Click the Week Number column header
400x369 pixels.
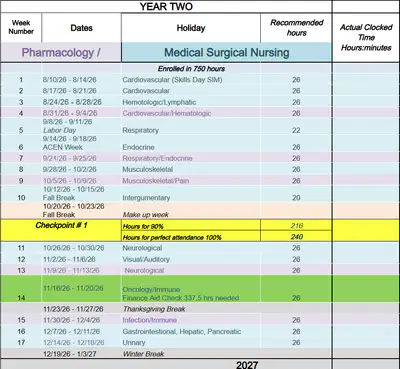(x=21, y=27)
